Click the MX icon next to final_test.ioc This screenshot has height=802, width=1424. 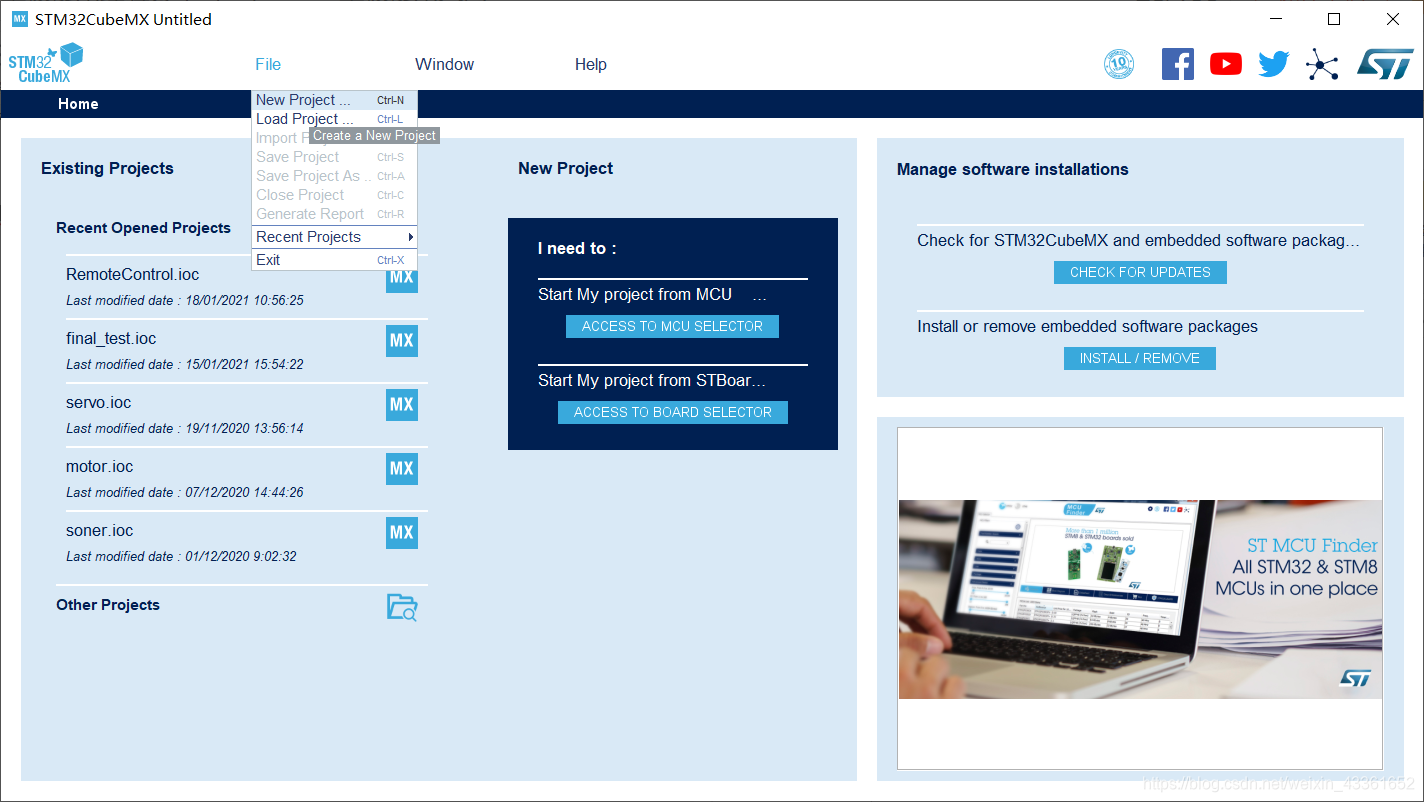(402, 341)
